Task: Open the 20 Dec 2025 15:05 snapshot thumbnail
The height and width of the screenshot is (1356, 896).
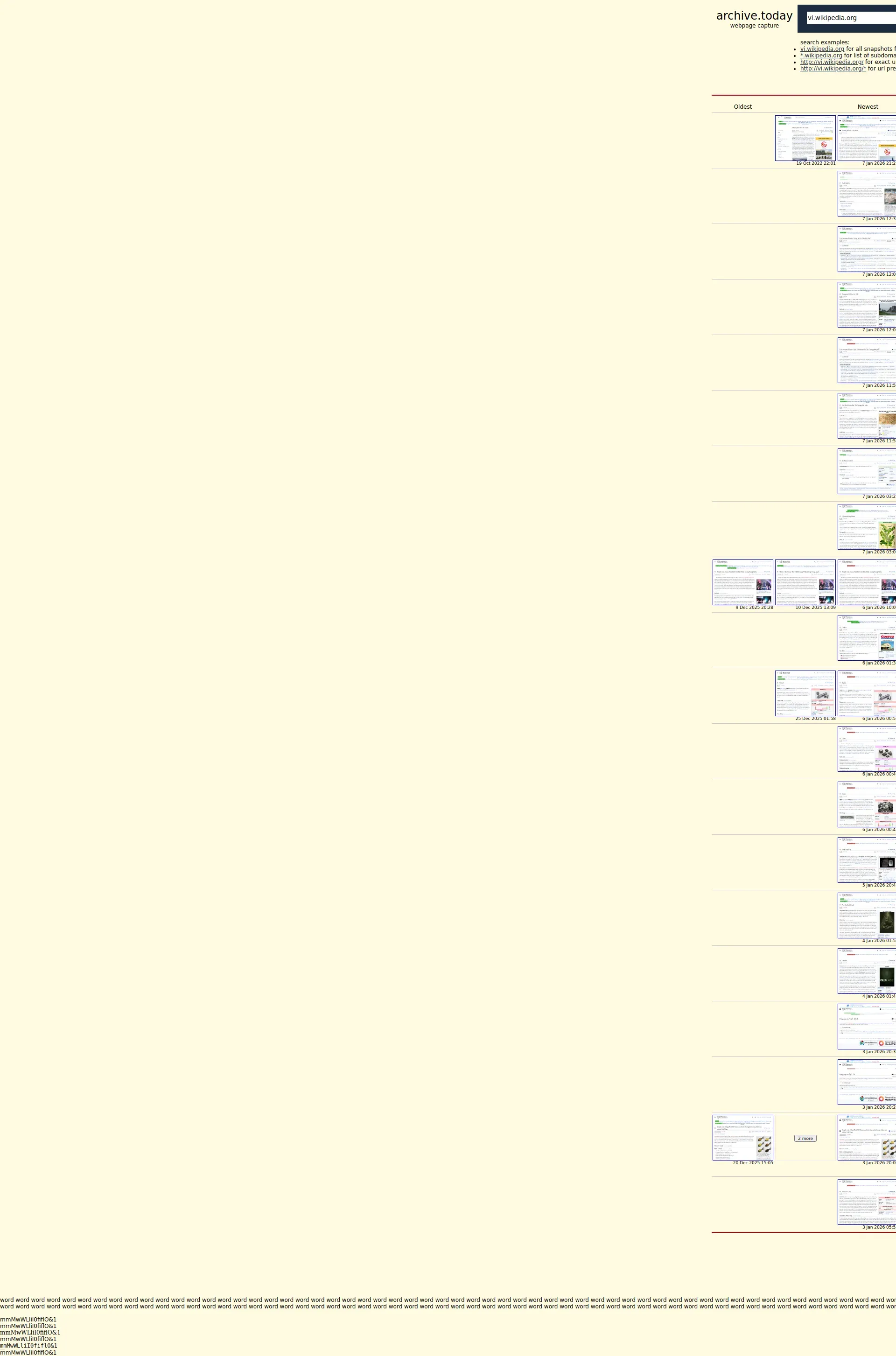Action: click(742, 1137)
